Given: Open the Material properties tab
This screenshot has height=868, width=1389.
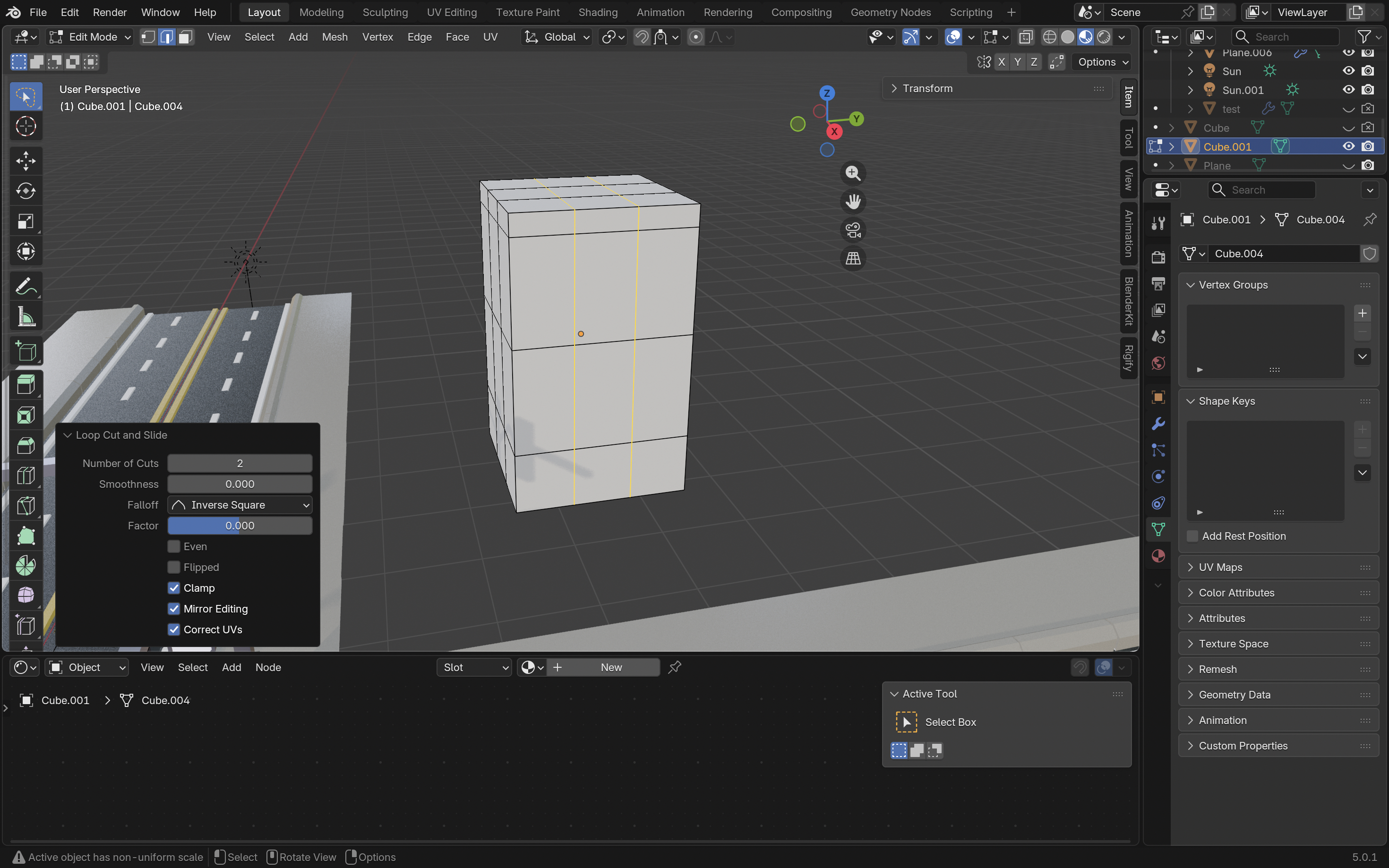Looking at the screenshot, I should [1158, 556].
